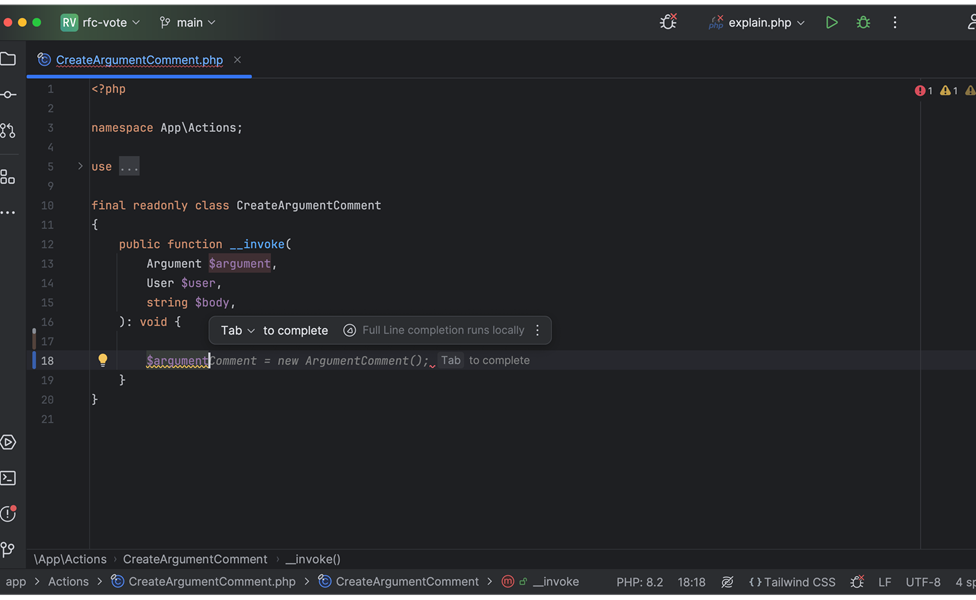Close the CreateArgumentComment.php tab
The width and height of the screenshot is (976, 600).
tap(237, 60)
